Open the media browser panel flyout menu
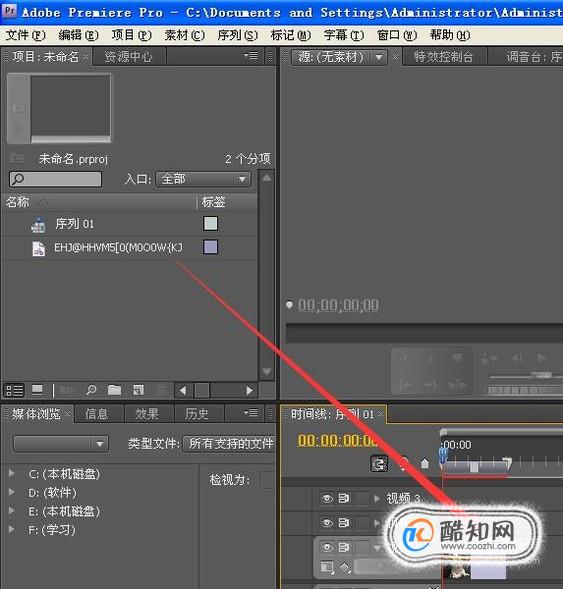Viewport: 563px width, 589px height. coord(251,413)
